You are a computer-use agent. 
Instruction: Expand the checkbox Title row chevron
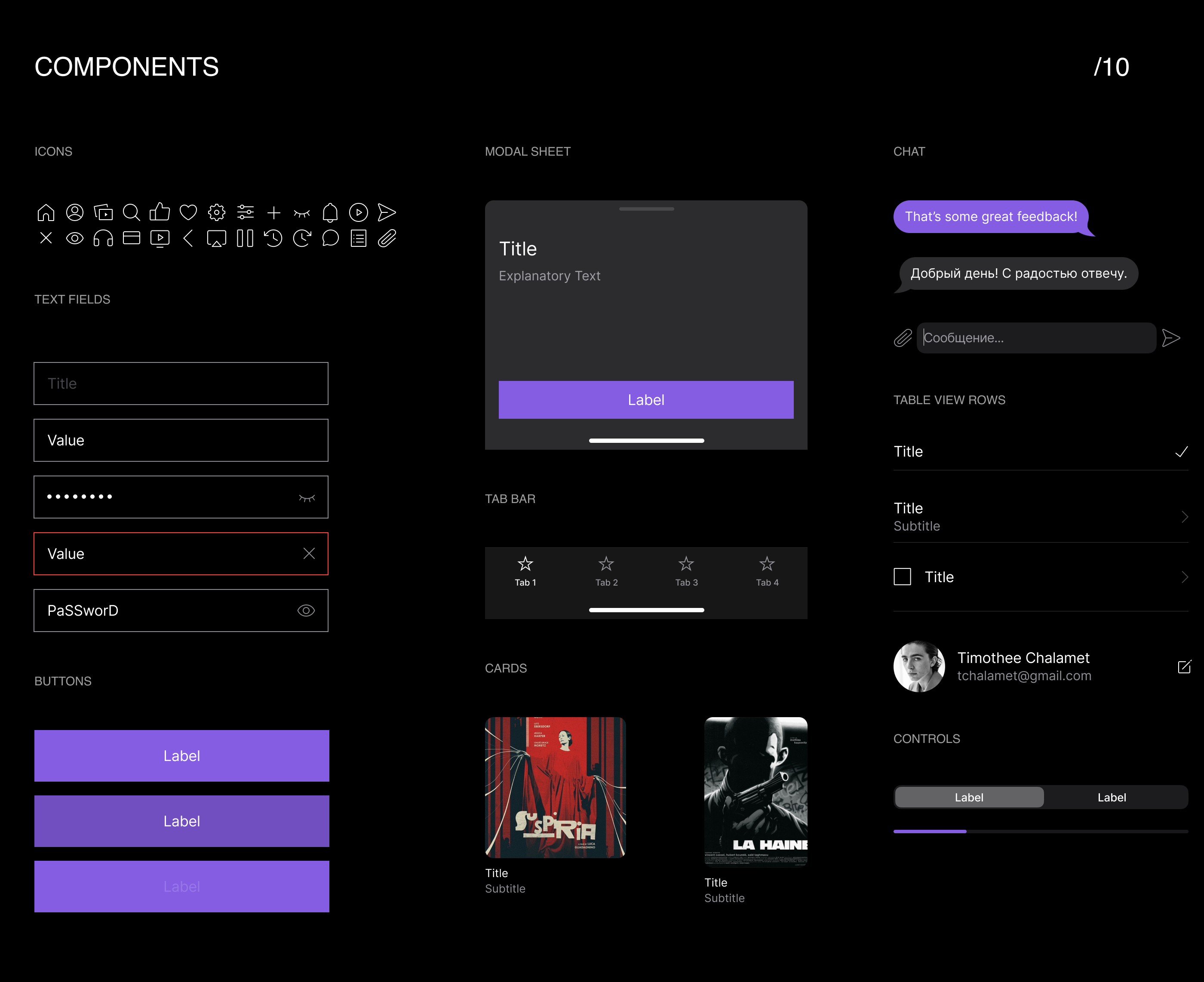[x=1184, y=577]
